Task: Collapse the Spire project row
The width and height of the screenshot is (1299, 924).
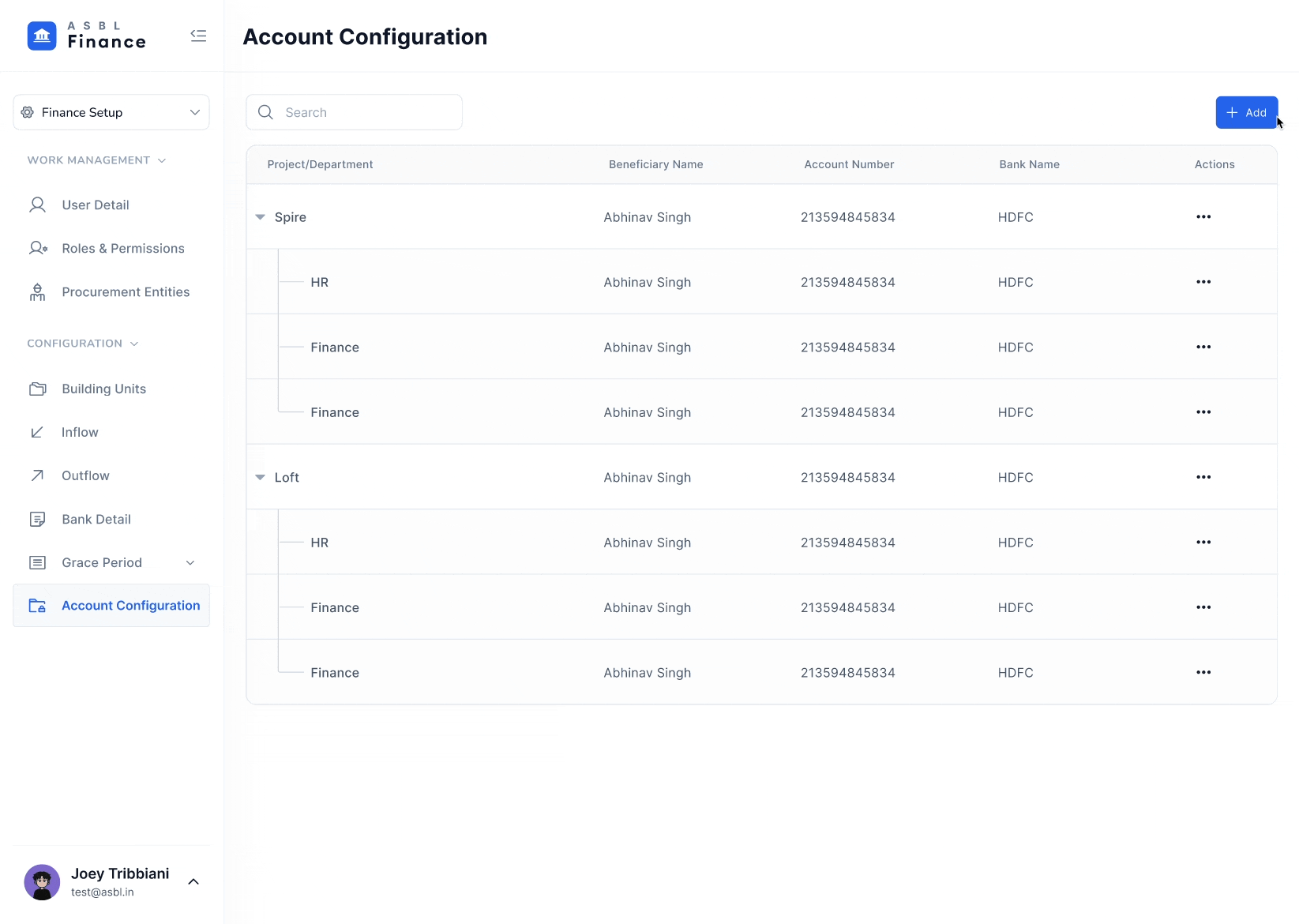Action: [260, 217]
